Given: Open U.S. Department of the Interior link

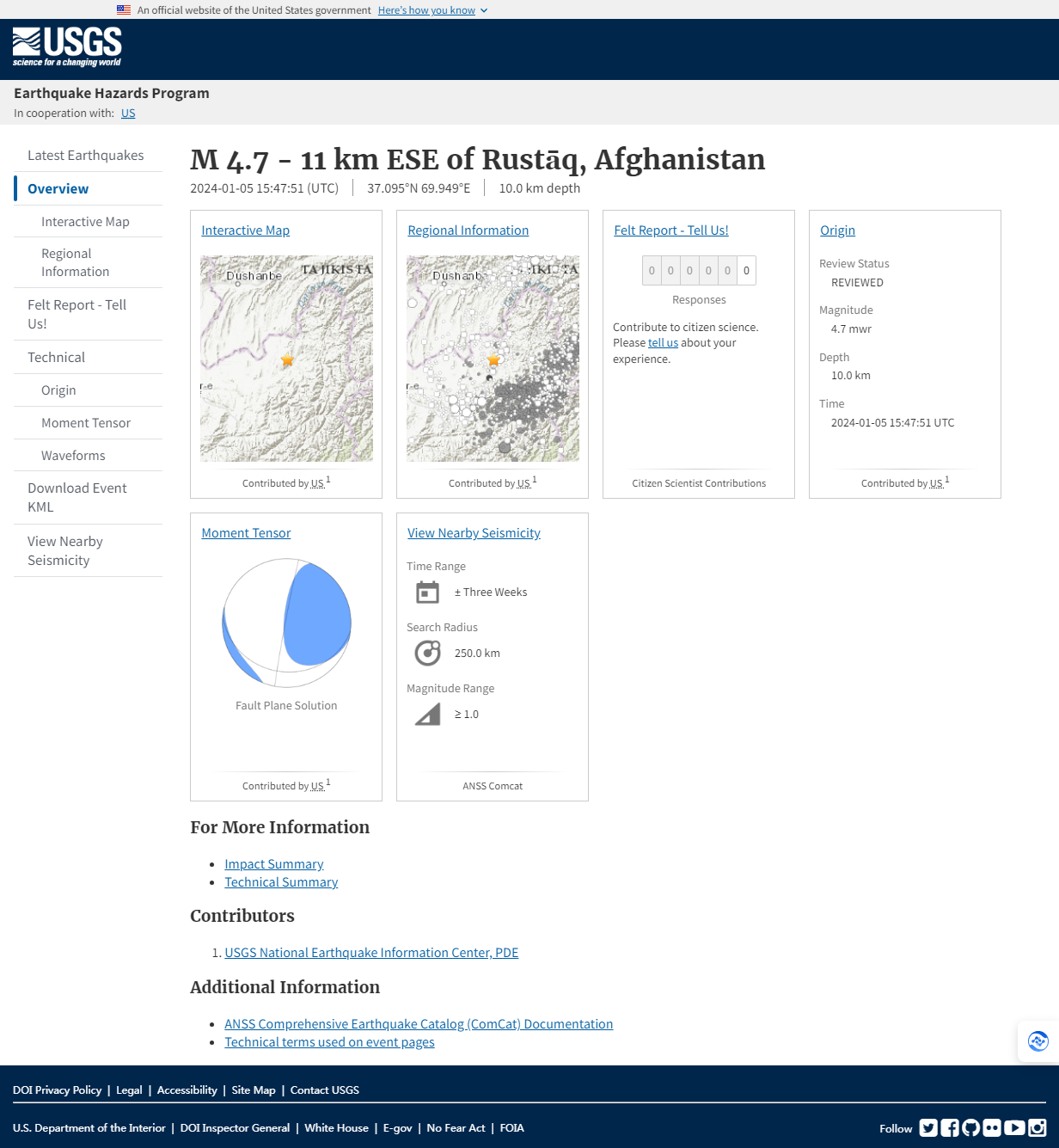Looking at the screenshot, I should 89,1128.
